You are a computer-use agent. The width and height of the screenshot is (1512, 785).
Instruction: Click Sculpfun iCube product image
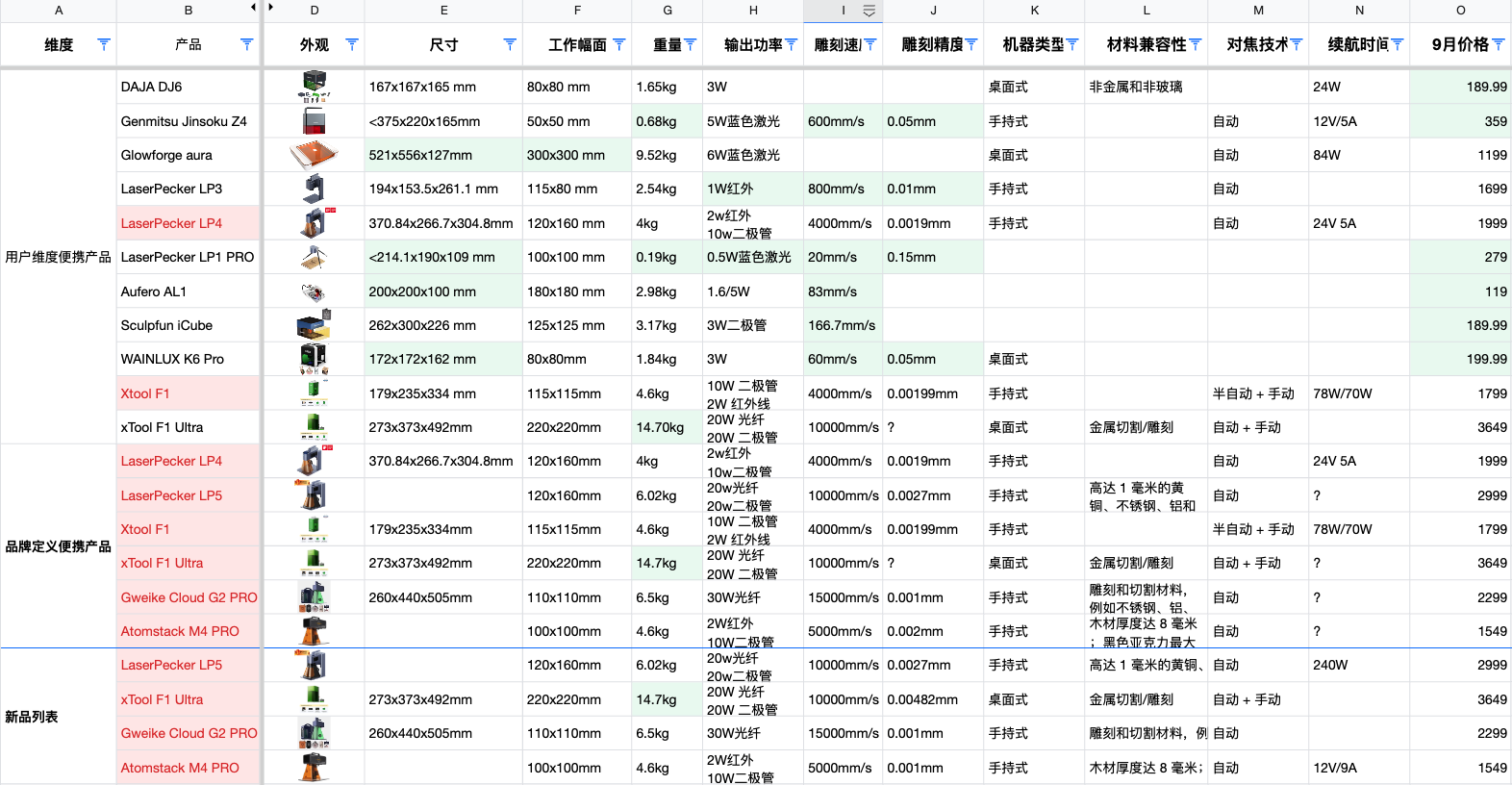coord(314,324)
